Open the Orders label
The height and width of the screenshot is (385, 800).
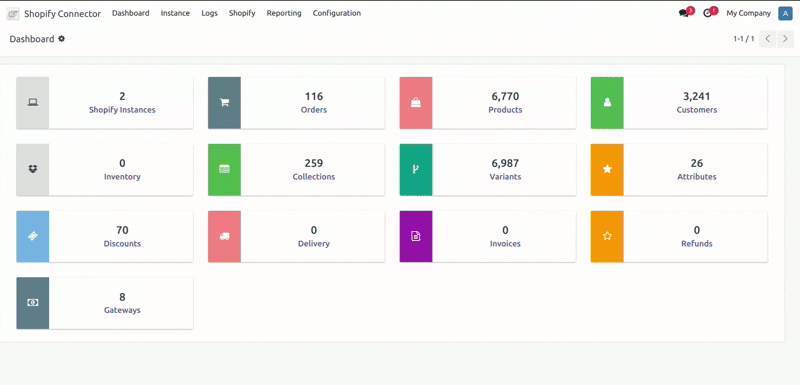pos(314,110)
